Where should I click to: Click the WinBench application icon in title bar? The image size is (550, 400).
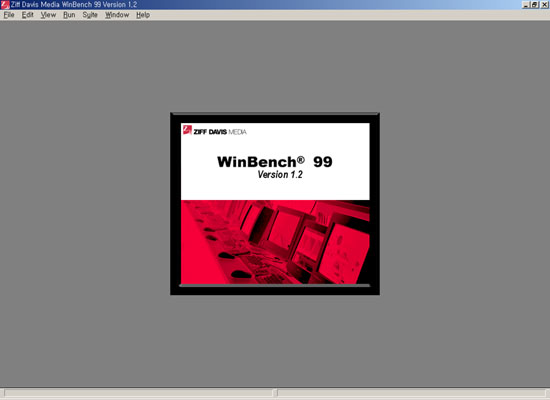5,5
